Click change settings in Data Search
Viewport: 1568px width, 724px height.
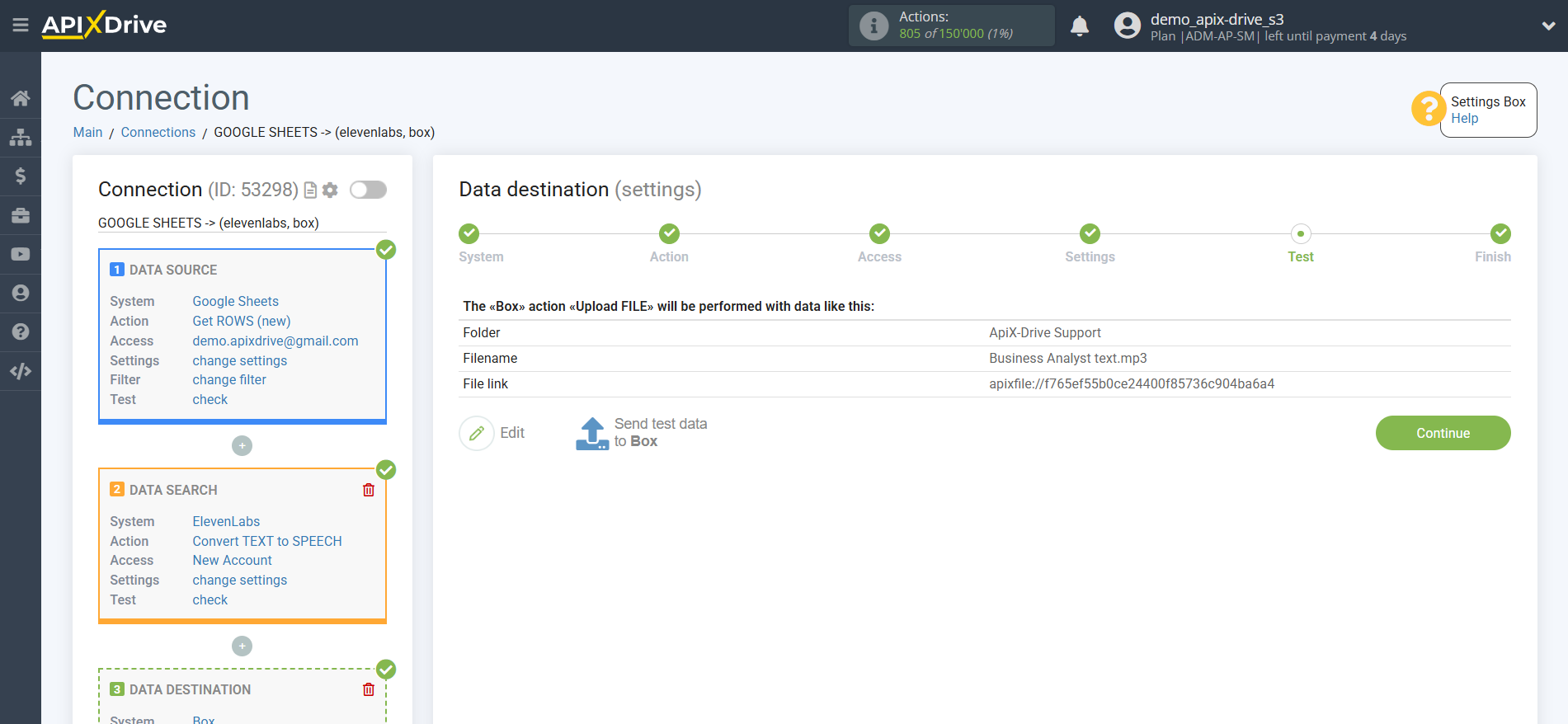point(239,580)
